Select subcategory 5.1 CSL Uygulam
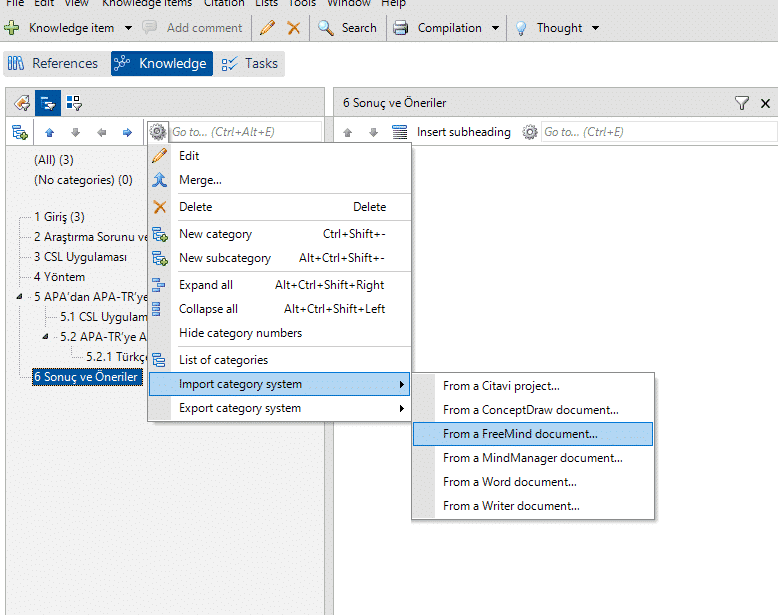The width and height of the screenshot is (778, 615). 103,317
